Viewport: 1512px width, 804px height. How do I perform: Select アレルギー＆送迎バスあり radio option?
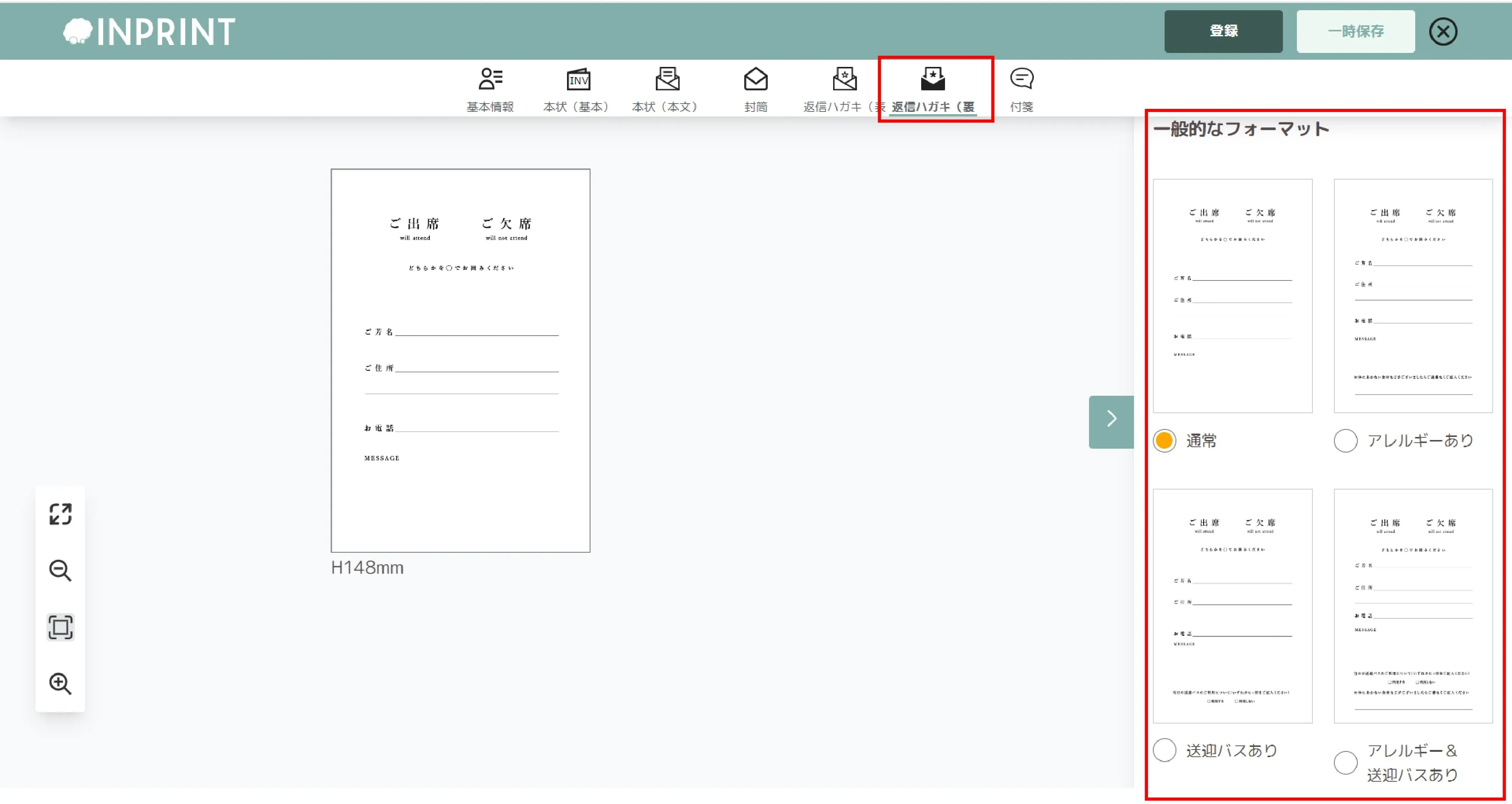point(1345,762)
